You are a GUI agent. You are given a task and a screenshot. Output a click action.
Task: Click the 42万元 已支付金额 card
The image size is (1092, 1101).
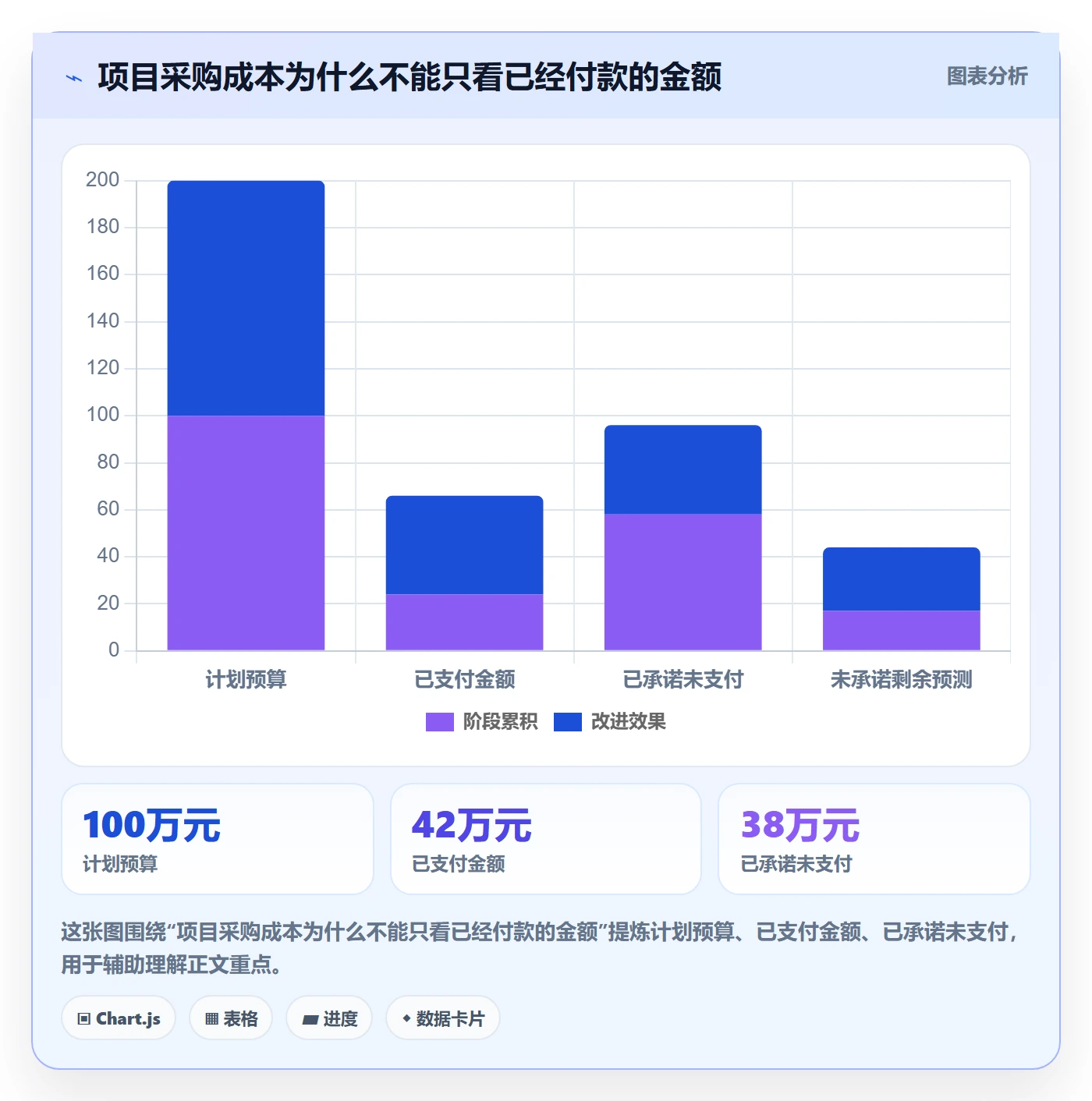pos(546,839)
